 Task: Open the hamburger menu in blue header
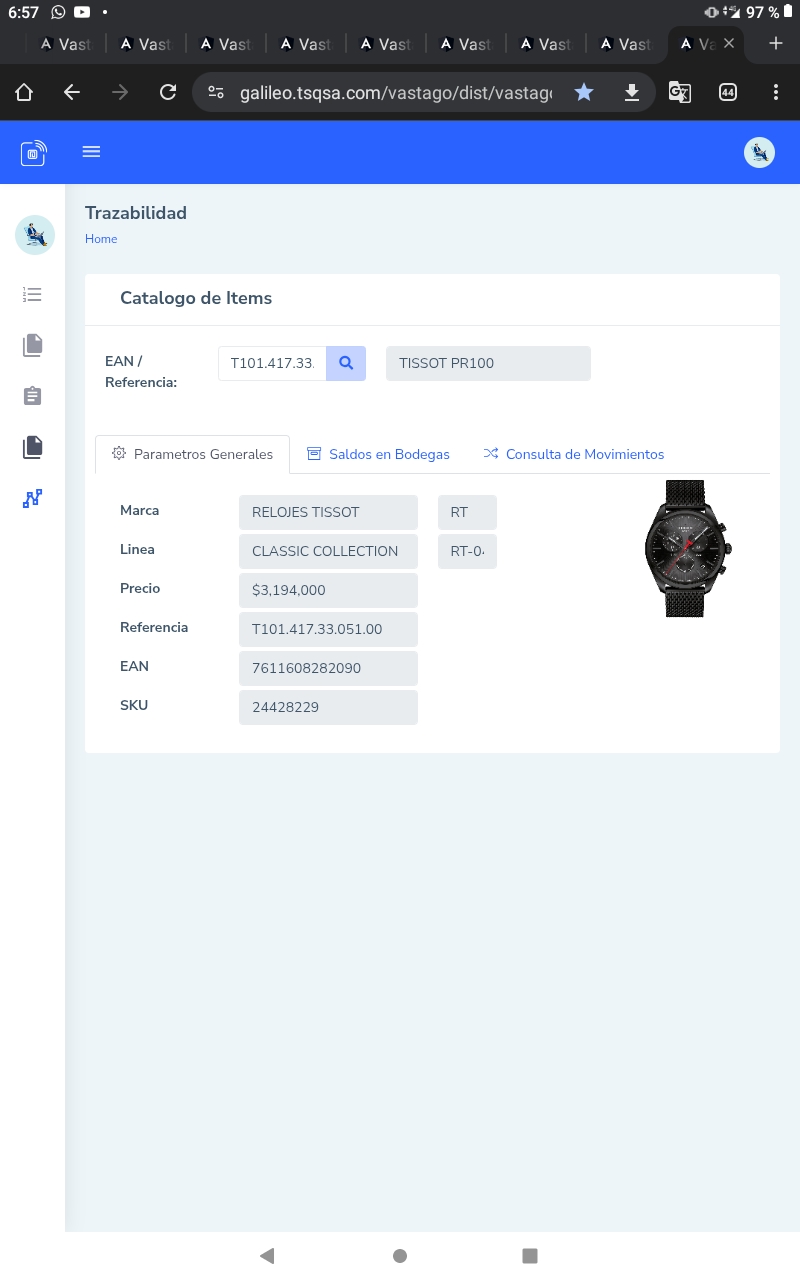[91, 152]
